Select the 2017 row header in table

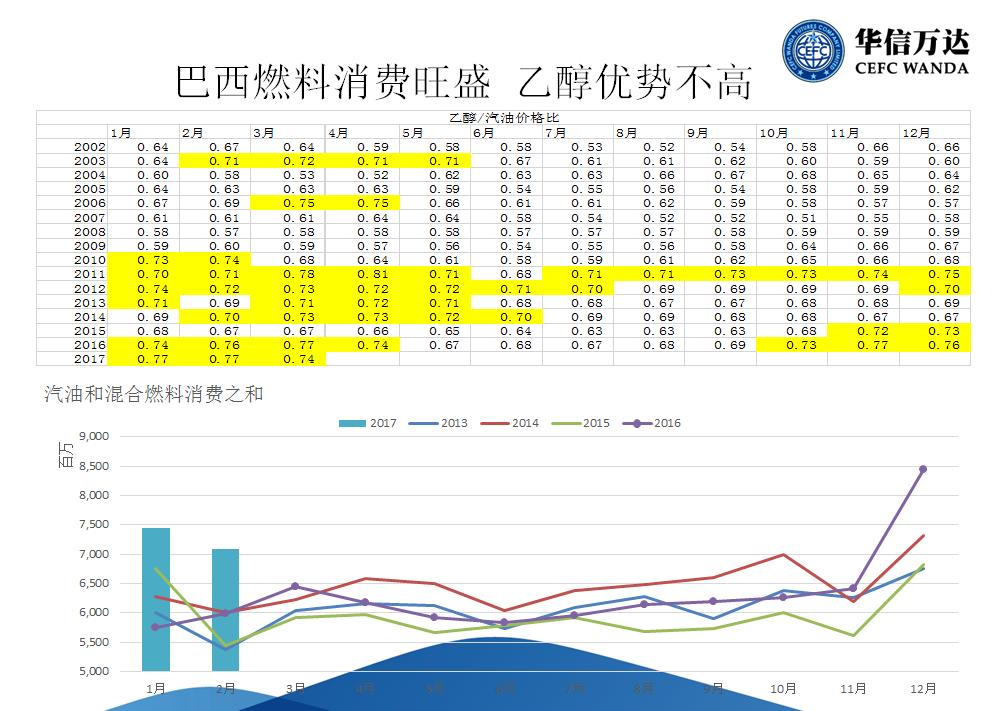click(x=90, y=359)
